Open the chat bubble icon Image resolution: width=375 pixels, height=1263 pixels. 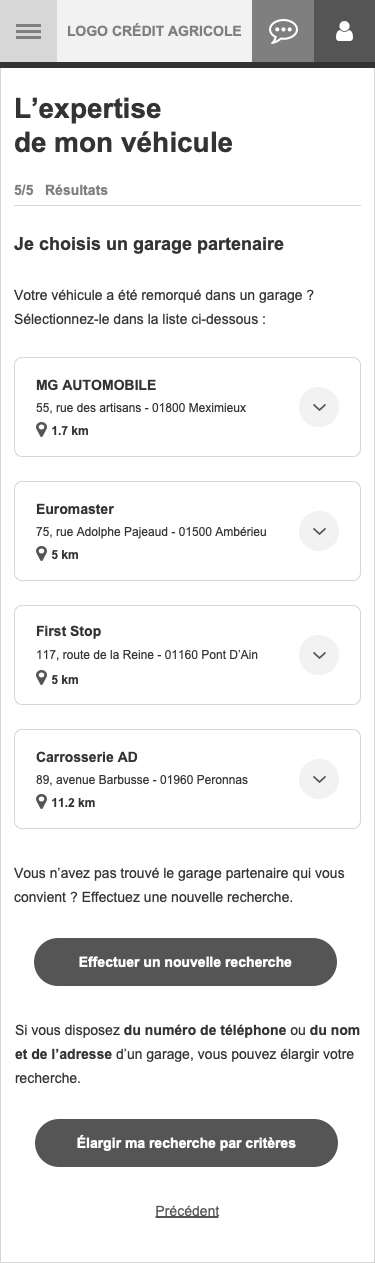283,31
